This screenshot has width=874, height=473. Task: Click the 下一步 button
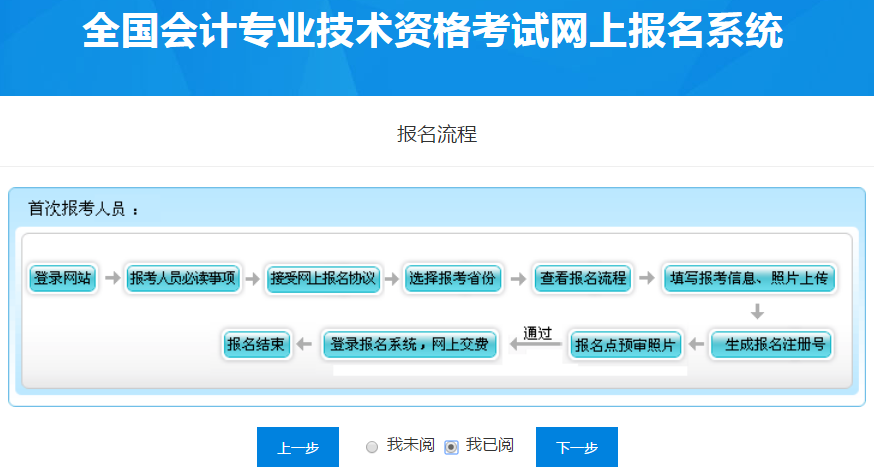coord(576,447)
